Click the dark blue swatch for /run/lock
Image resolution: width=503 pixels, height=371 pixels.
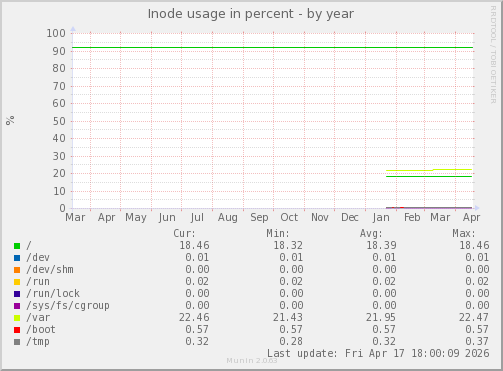click(x=17, y=294)
